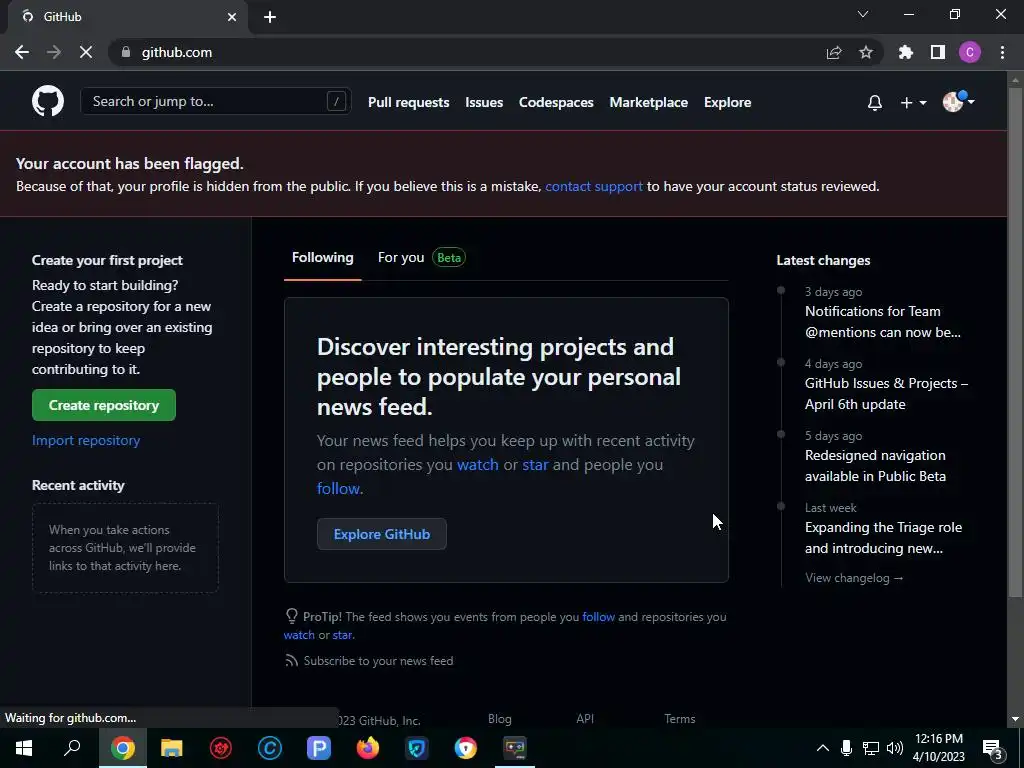1024x768 pixels.
Task: Click Chrome icon in taskbar
Action: pos(122,748)
